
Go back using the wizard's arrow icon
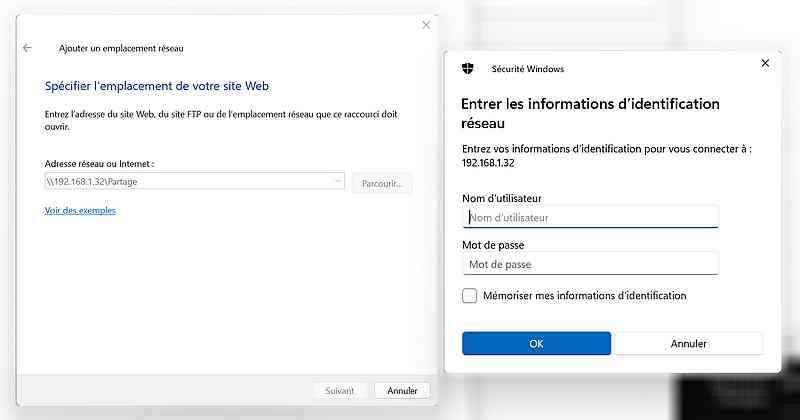(x=28, y=48)
